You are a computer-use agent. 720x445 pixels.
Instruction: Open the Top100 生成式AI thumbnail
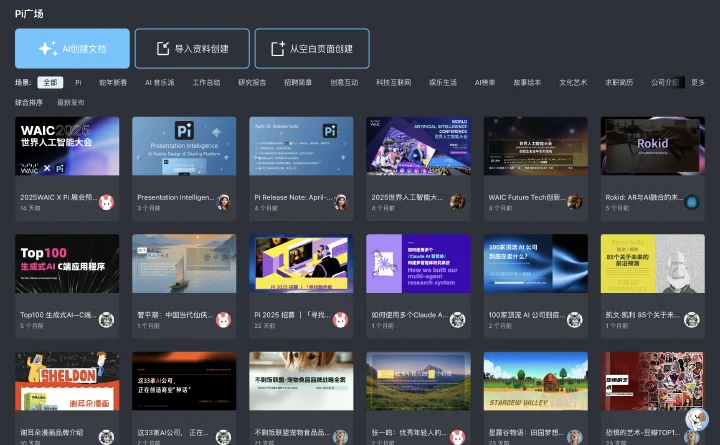pos(67,264)
